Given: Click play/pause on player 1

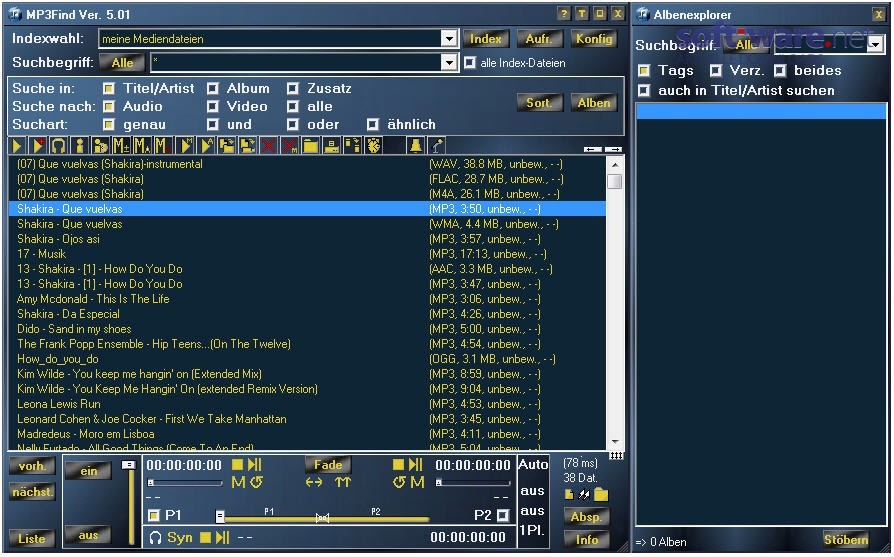Looking at the screenshot, I should click(255, 465).
